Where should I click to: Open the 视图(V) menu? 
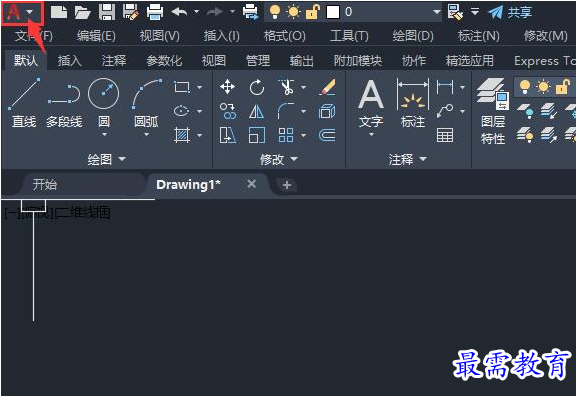tap(160, 36)
